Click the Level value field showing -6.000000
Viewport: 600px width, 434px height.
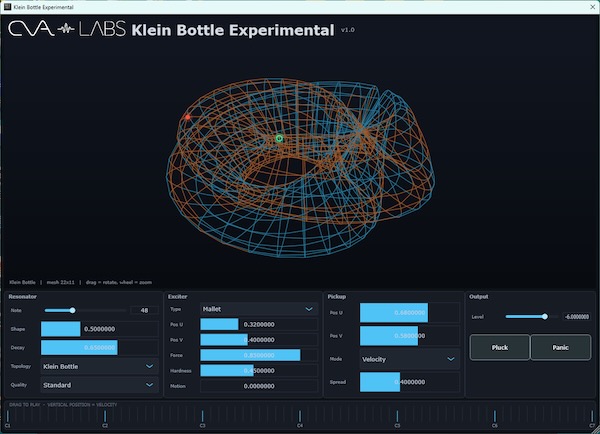point(576,317)
